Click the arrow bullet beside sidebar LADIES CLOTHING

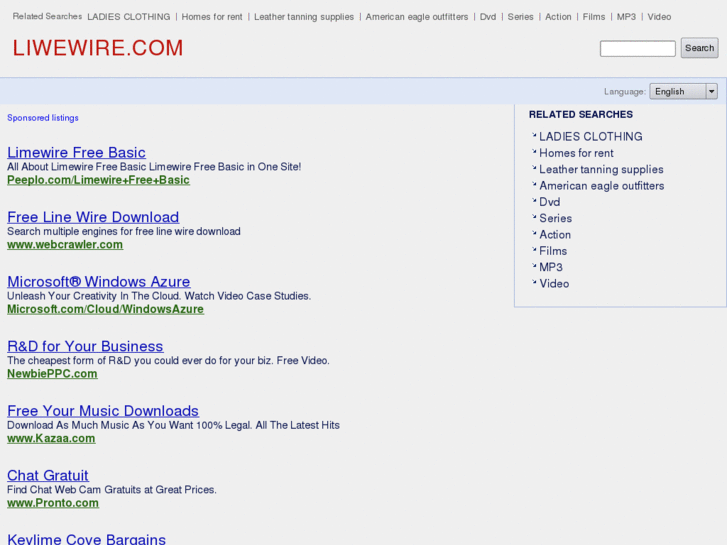(534, 135)
